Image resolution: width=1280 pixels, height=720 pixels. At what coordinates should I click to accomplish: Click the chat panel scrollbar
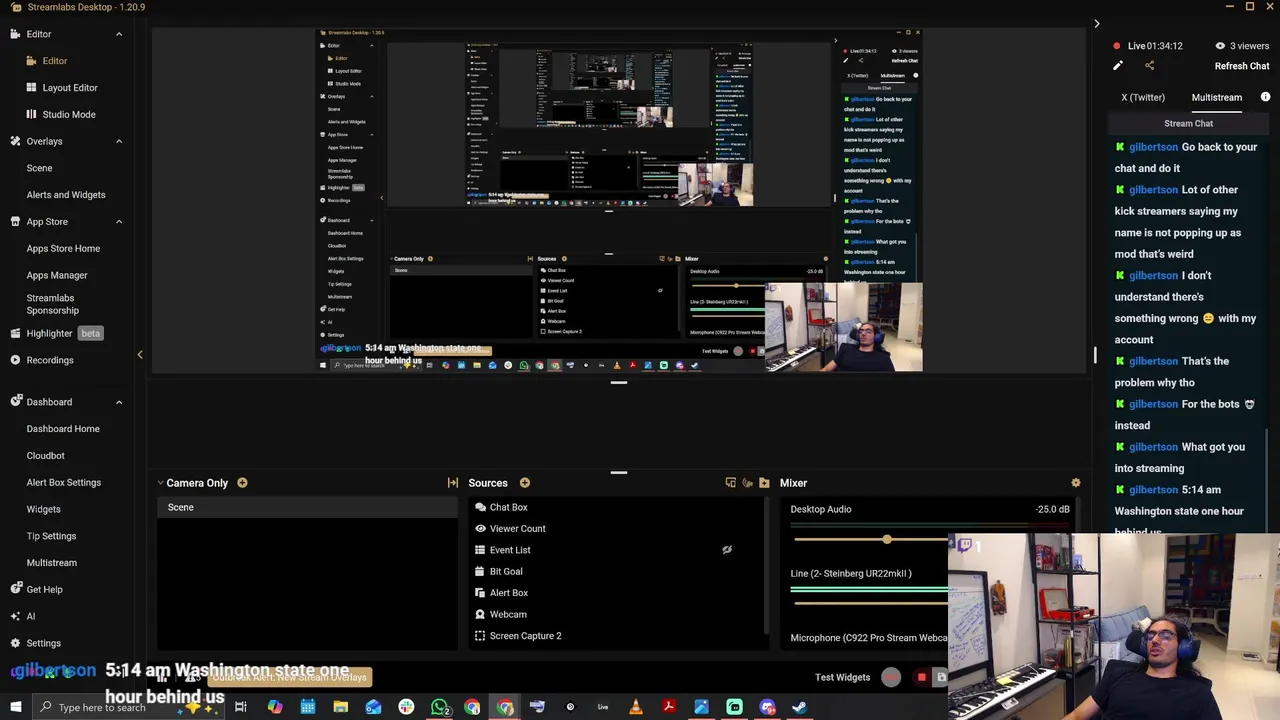pyautogui.click(x=1267, y=482)
